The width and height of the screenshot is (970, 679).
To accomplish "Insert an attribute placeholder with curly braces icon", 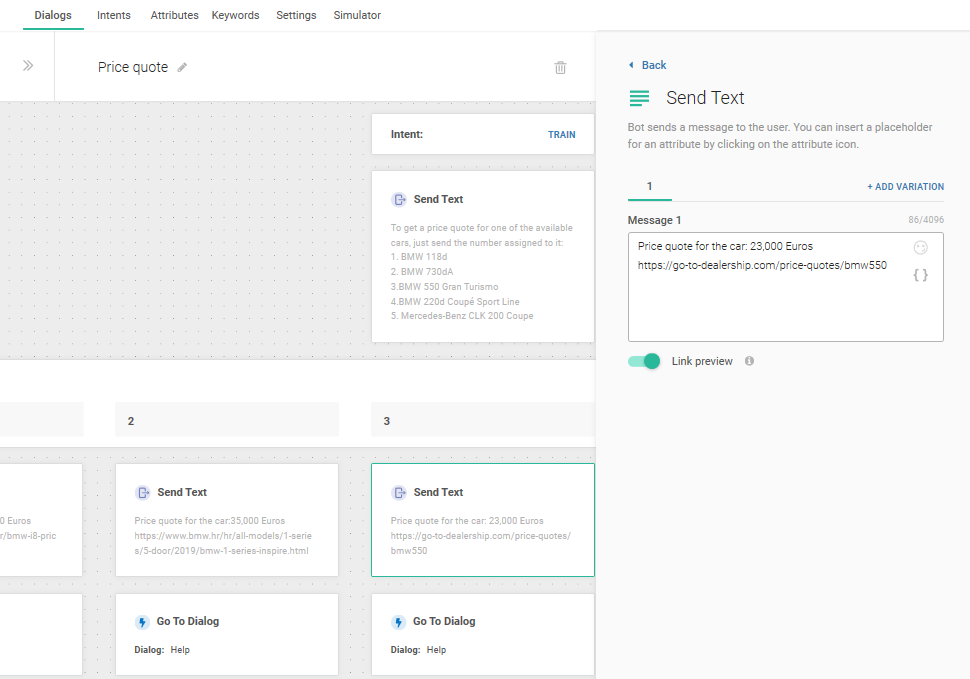I will (x=920, y=274).
